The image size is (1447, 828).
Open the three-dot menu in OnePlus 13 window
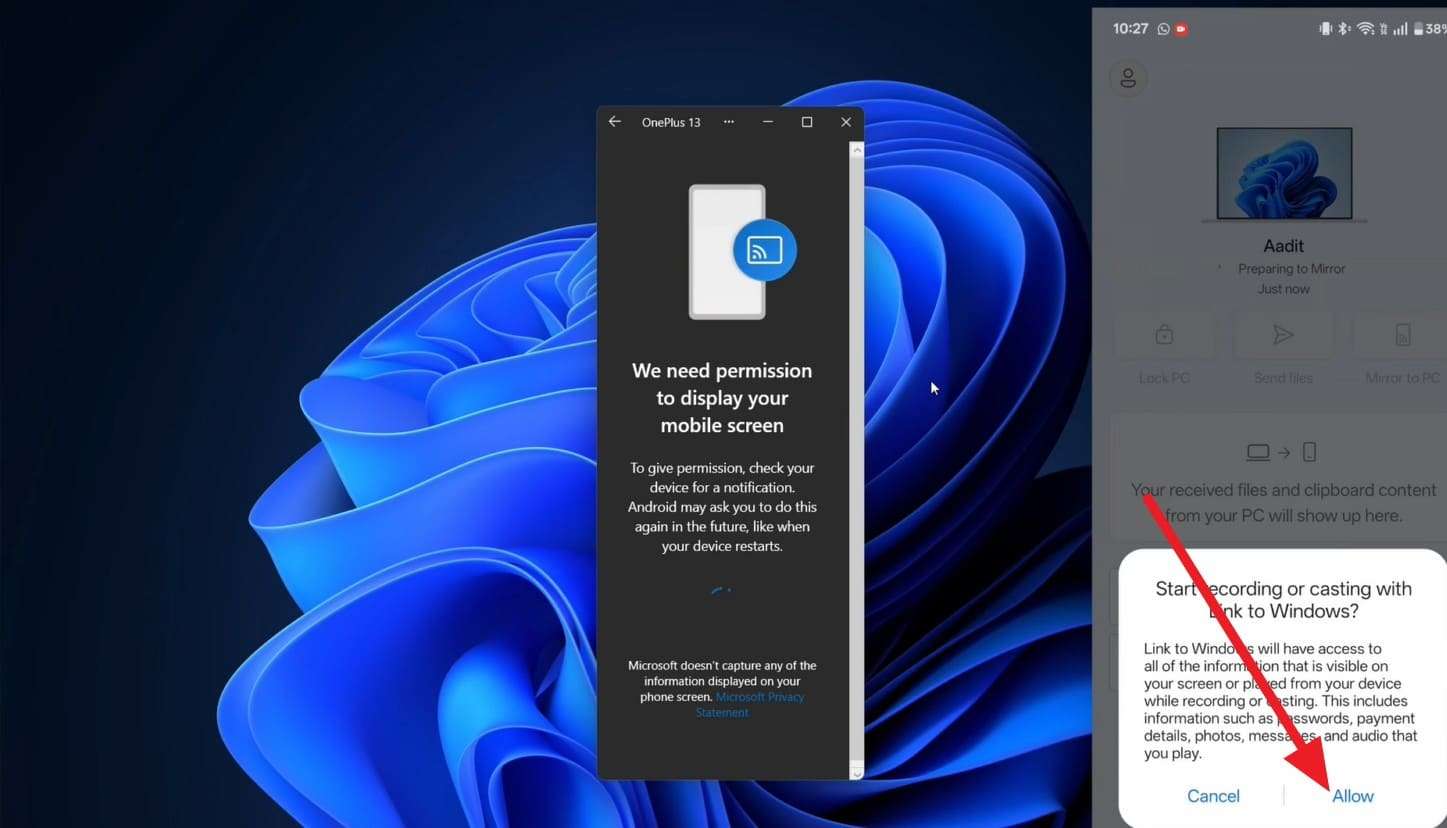point(729,122)
